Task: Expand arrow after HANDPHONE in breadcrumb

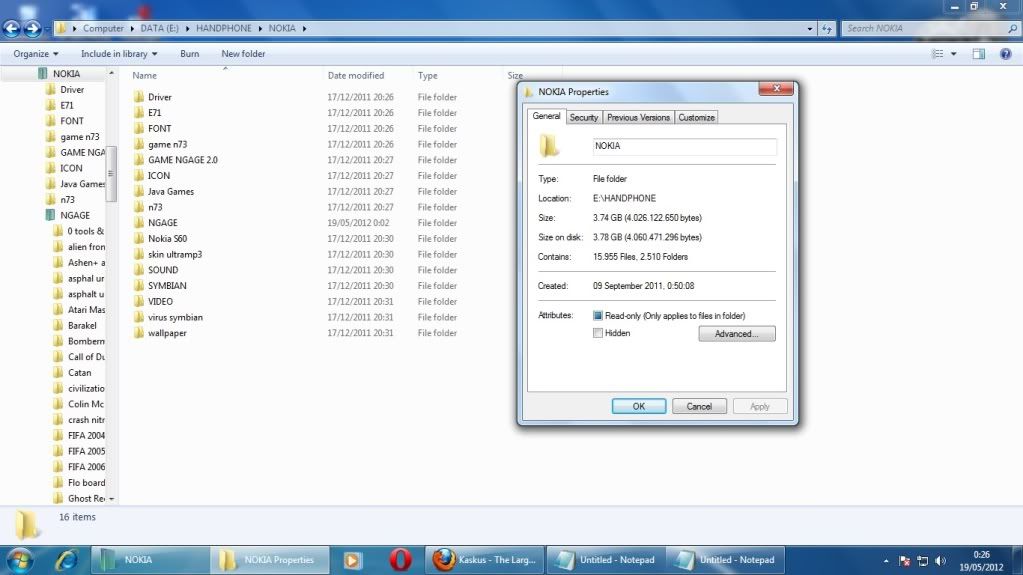Action: (260, 29)
